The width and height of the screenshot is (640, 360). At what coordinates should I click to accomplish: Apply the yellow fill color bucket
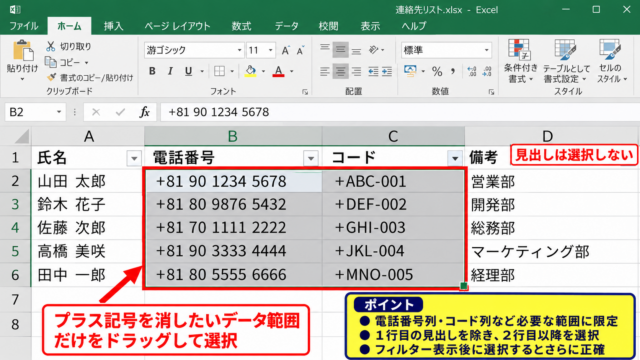250,71
